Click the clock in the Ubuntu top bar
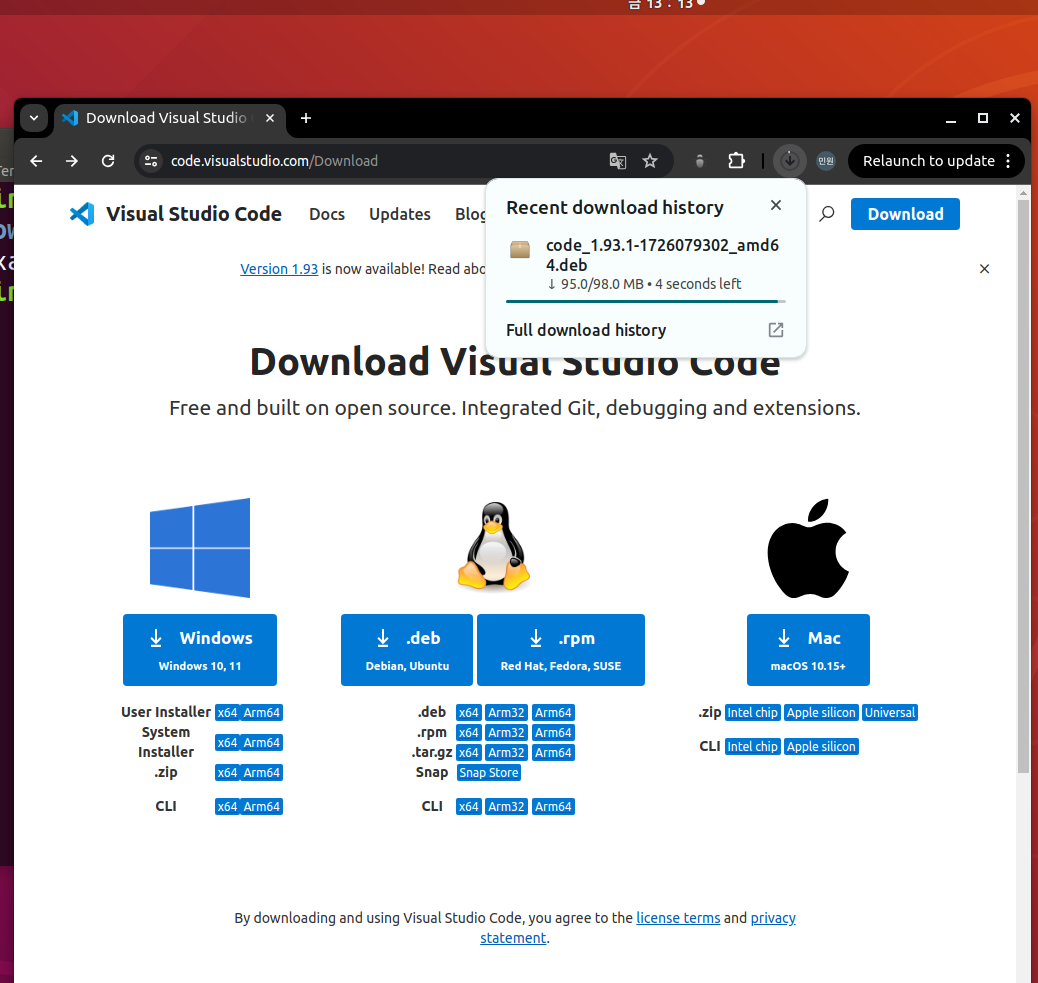 coord(665,5)
